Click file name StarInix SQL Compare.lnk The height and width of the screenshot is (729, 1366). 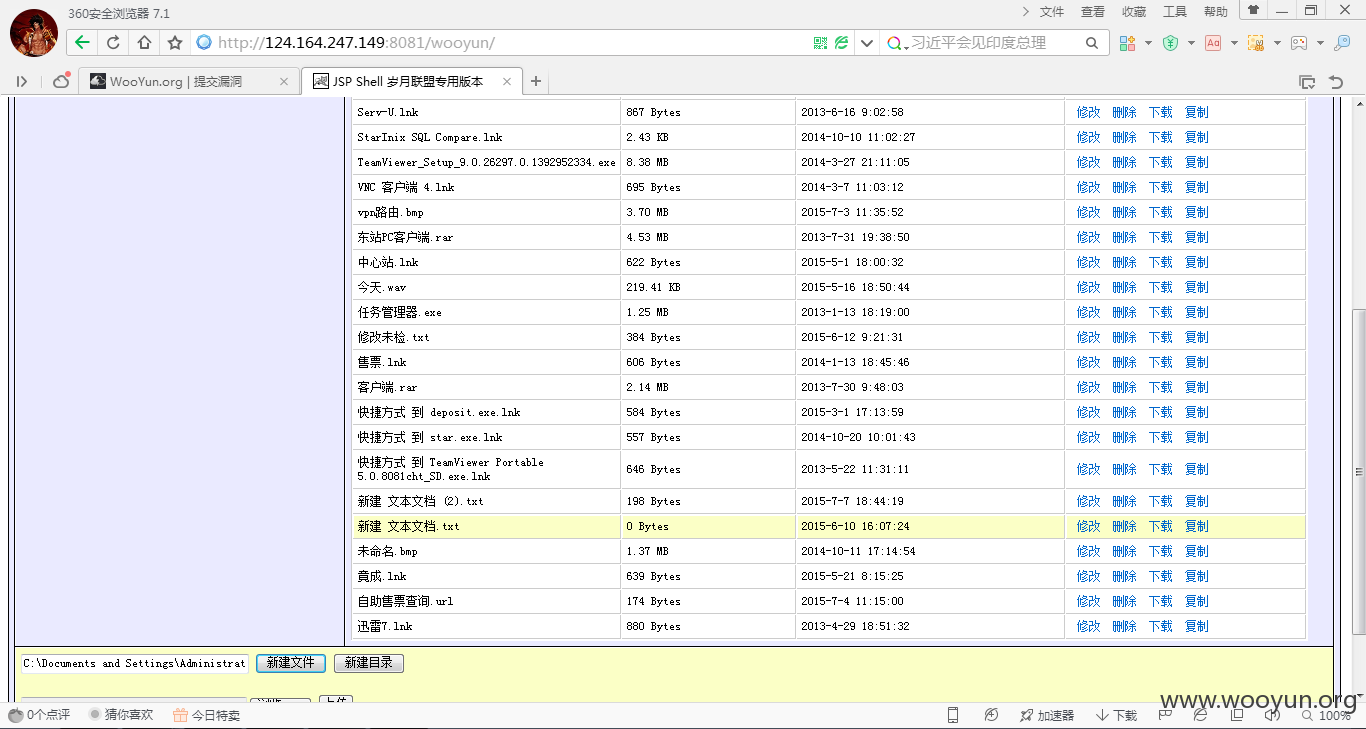click(430, 137)
